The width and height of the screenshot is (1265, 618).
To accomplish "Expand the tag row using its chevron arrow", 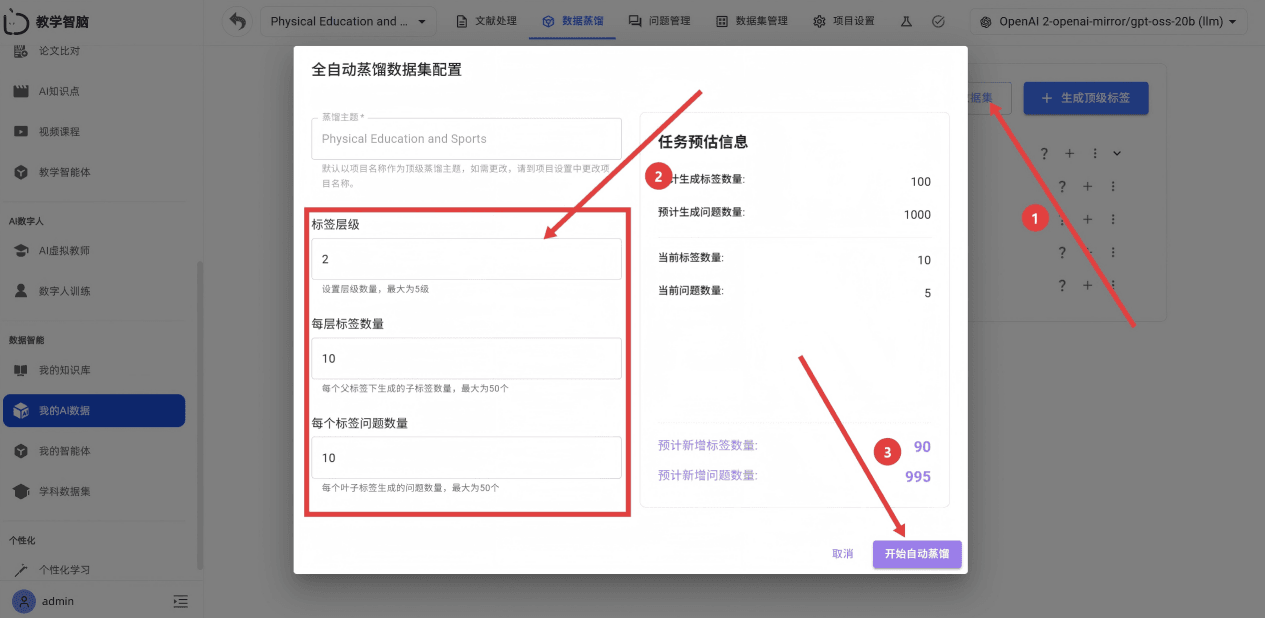I will click(1117, 154).
